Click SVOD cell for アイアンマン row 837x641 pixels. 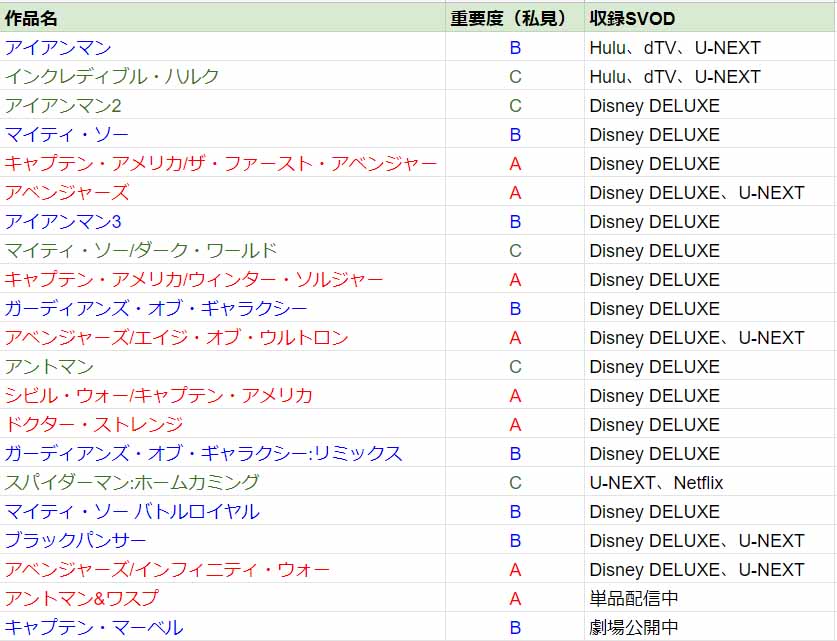click(x=710, y=48)
